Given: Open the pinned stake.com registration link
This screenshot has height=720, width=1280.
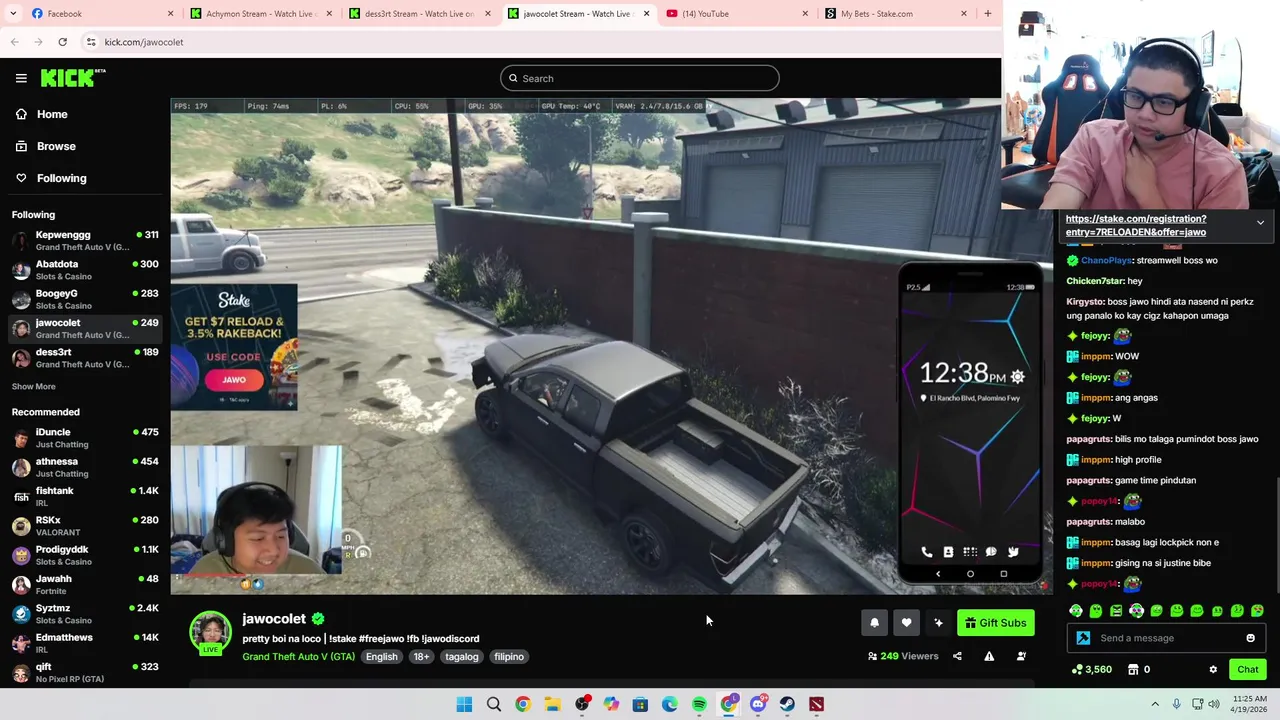Looking at the screenshot, I should [x=1135, y=225].
